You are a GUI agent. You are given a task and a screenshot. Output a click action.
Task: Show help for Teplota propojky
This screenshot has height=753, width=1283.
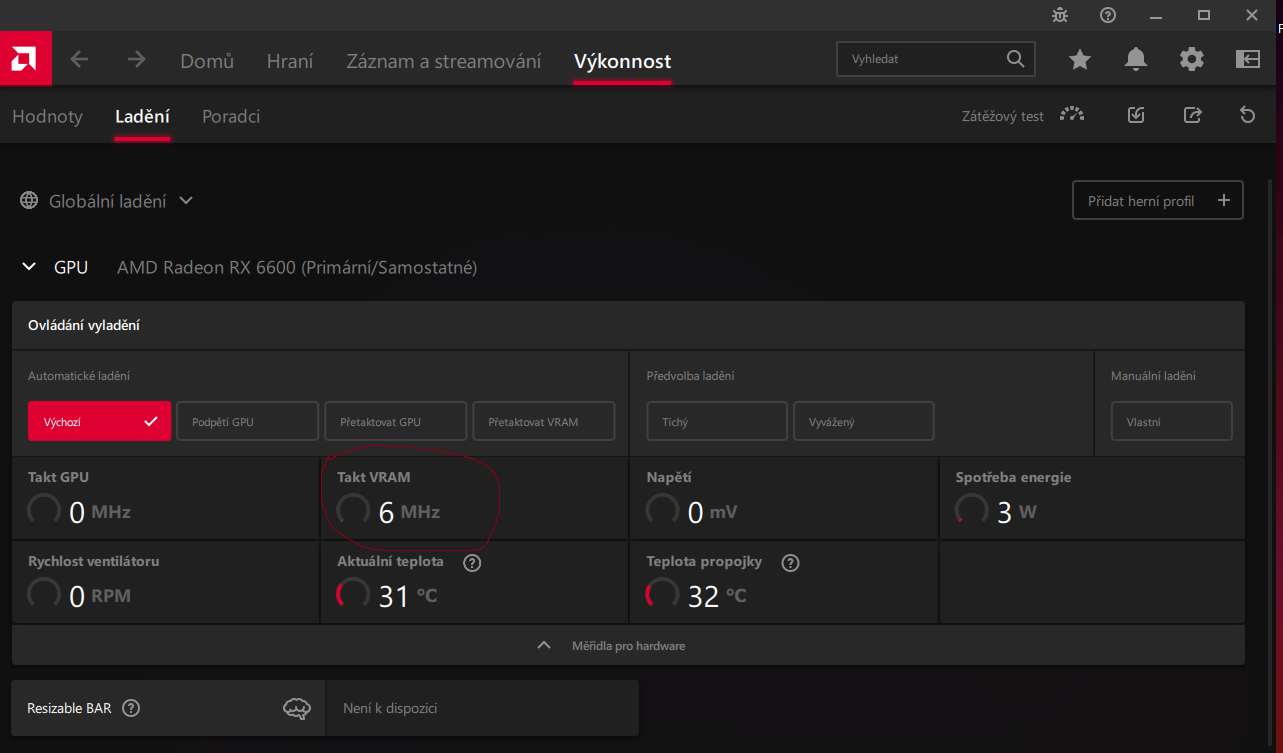click(x=790, y=563)
